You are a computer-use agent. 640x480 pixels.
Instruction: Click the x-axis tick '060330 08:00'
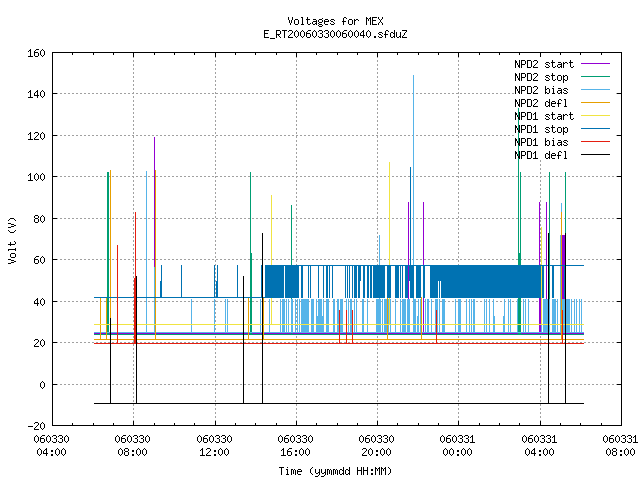pyautogui.click(x=133, y=446)
